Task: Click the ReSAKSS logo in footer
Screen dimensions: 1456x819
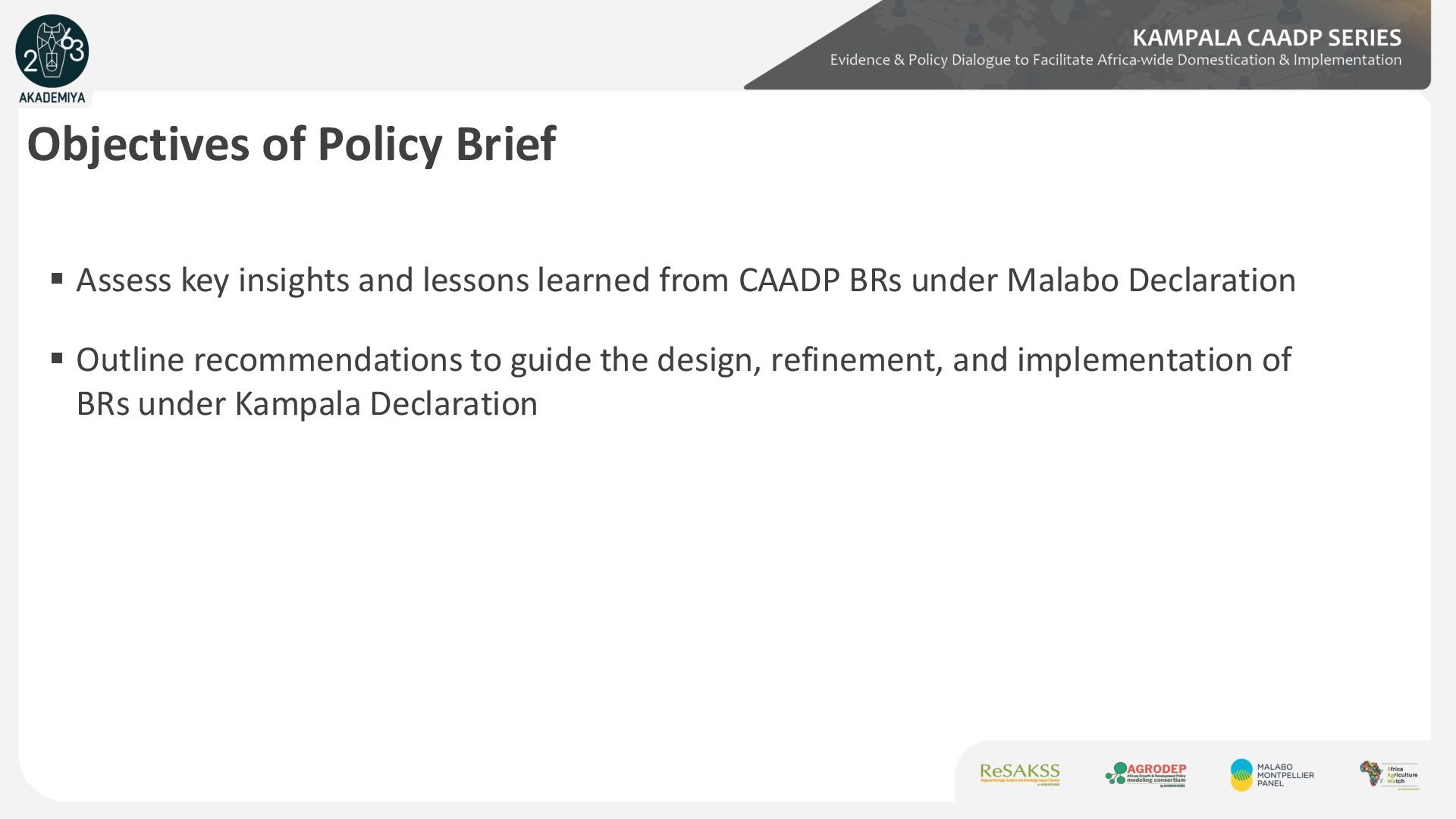Action: [1019, 774]
